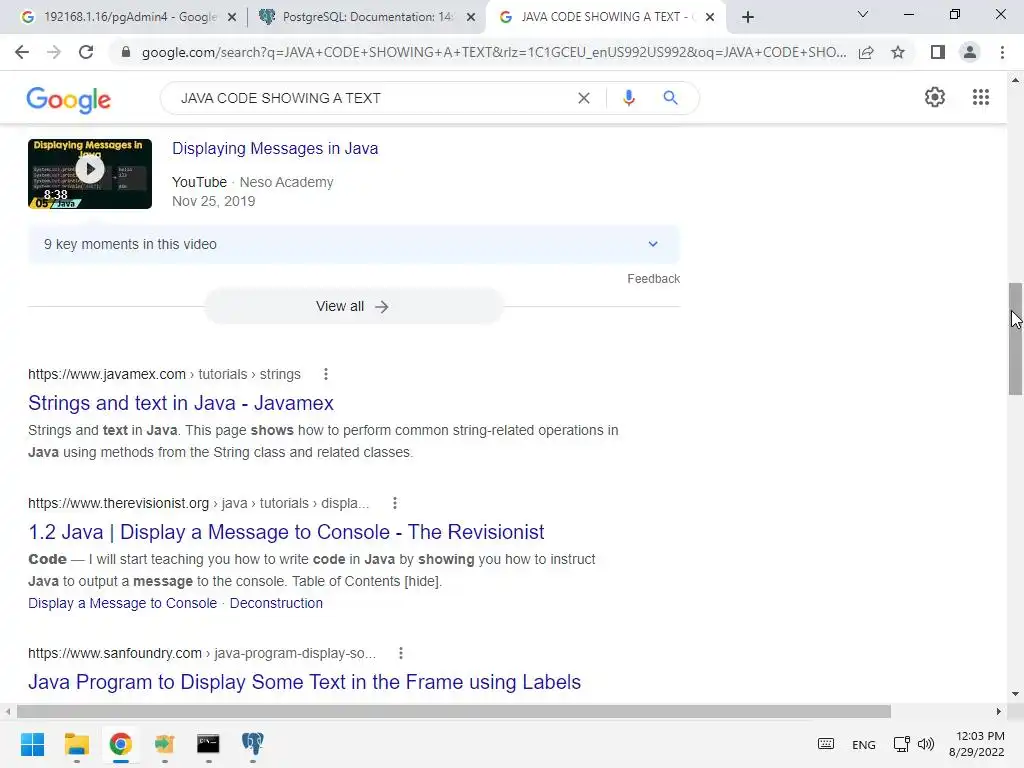The height and width of the screenshot is (768, 1024).
Task: Open a new browser tab
Action: click(x=748, y=17)
